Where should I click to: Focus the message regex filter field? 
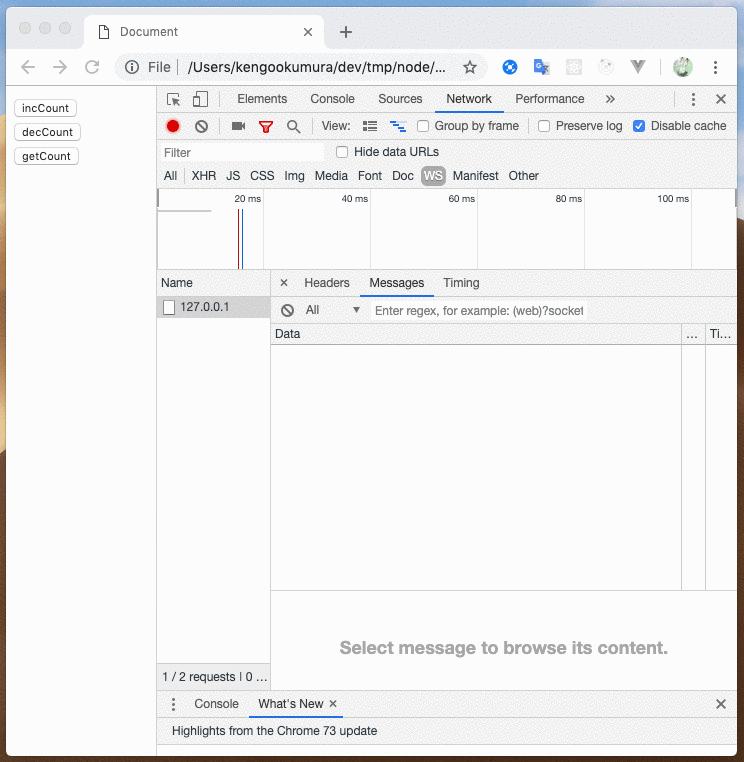[x=479, y=311]
